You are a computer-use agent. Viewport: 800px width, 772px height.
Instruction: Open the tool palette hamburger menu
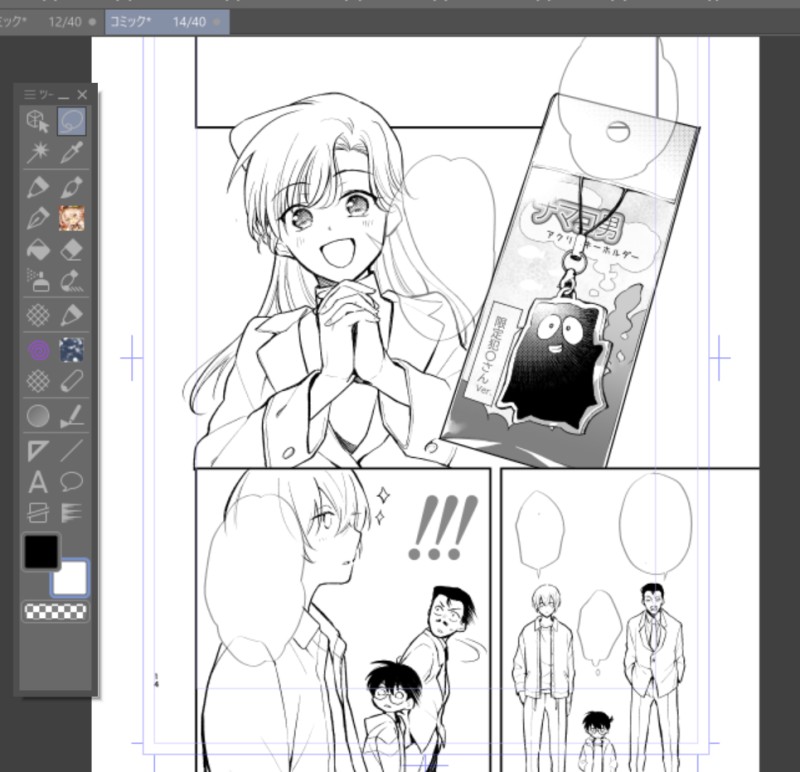(x=30, y=94)
